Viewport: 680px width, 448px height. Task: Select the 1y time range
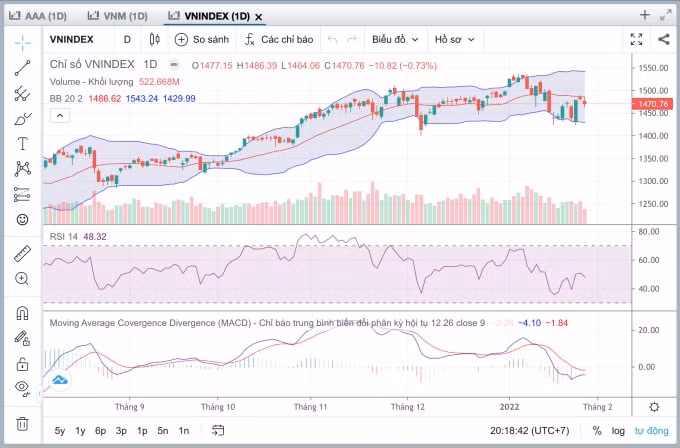pyautogui.click(x=80, y=431)
